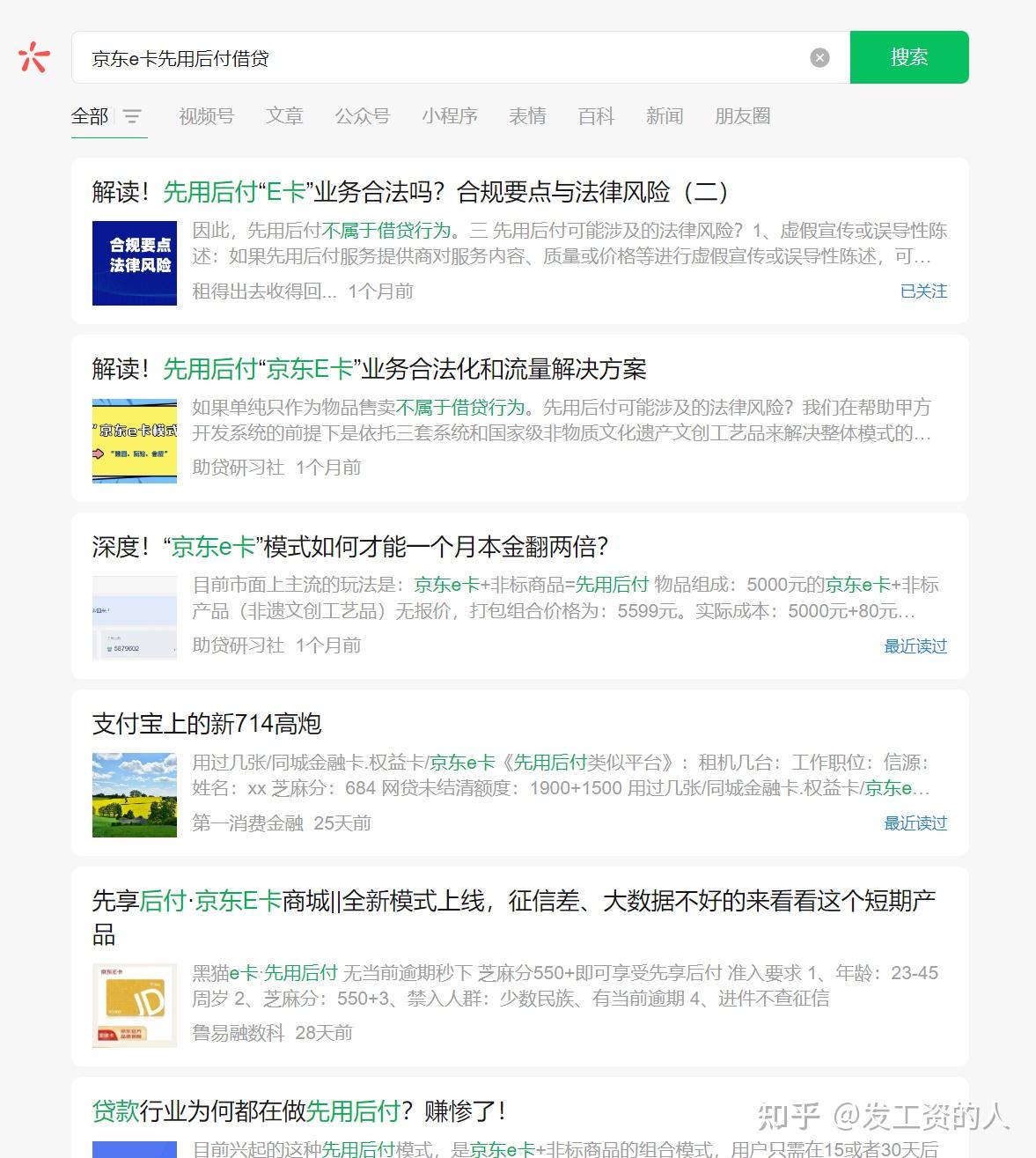This screenshot has width=1036, height=1158.
Task: Open the yellow 京东e卡模式 thumbnail
Action: (x=135, y=440)
